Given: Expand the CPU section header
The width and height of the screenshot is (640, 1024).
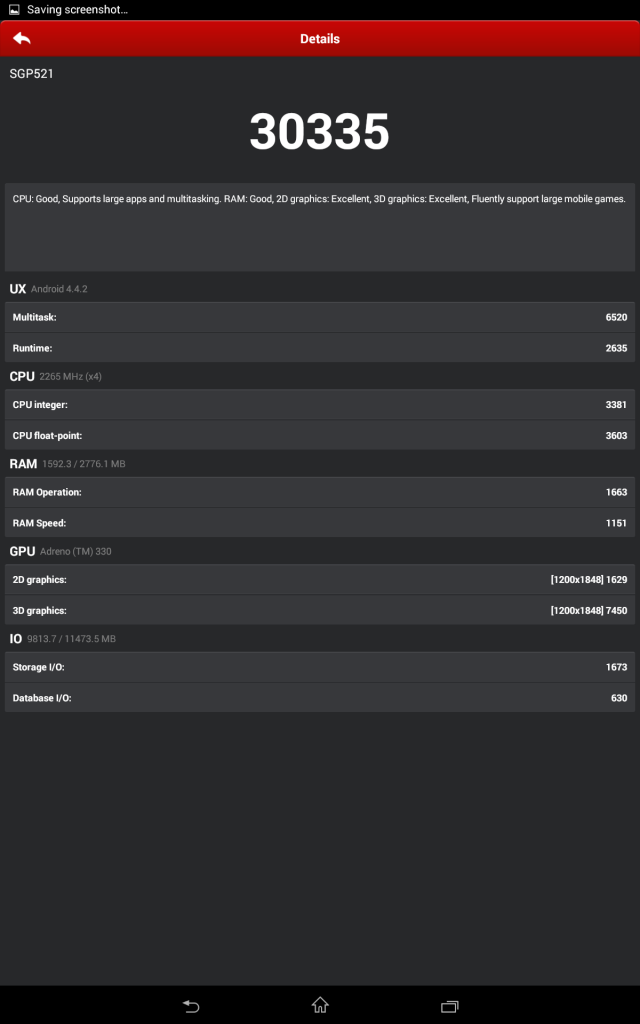Looking at the screenshot, I should click(x=320, y=376).
